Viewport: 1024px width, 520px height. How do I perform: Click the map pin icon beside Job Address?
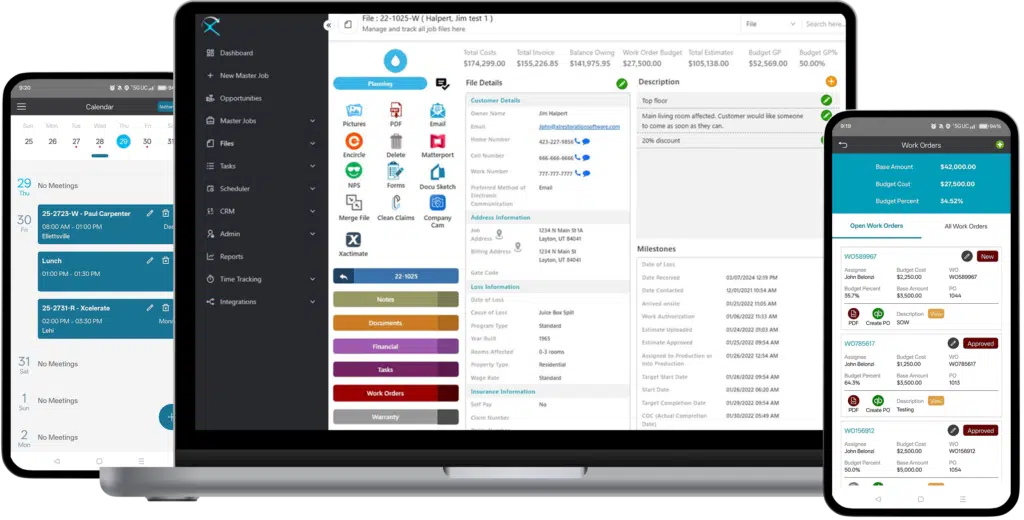pyautogui.click(x=499, y=233)
